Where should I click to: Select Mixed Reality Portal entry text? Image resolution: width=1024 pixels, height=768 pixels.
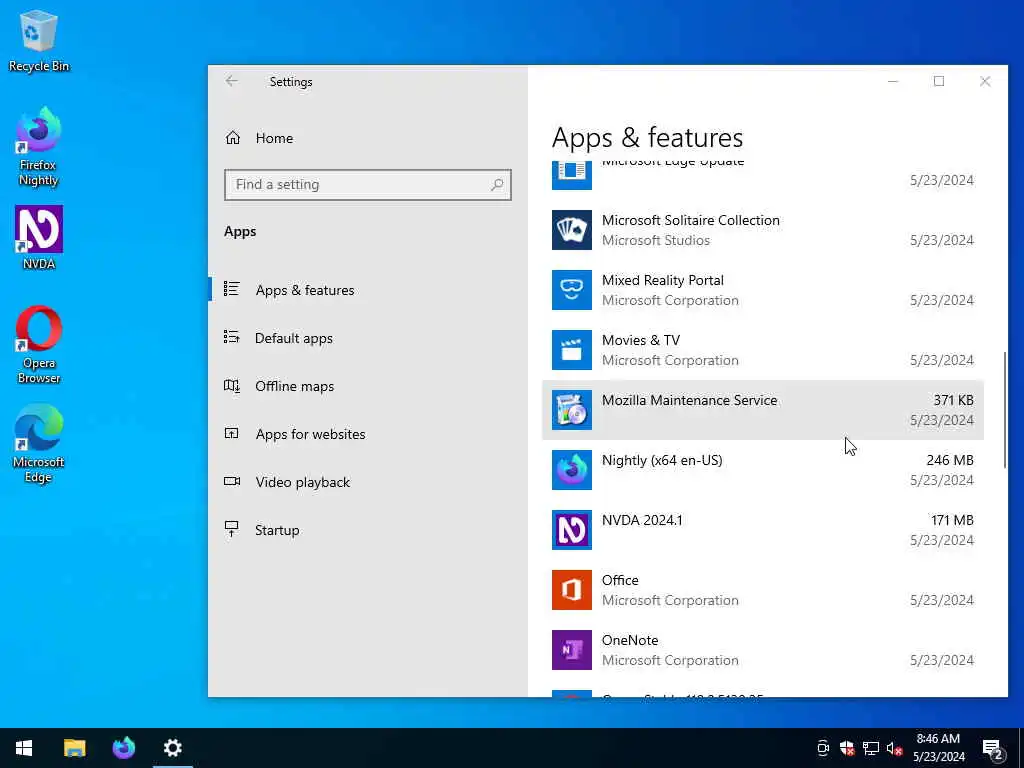(662, 280)
